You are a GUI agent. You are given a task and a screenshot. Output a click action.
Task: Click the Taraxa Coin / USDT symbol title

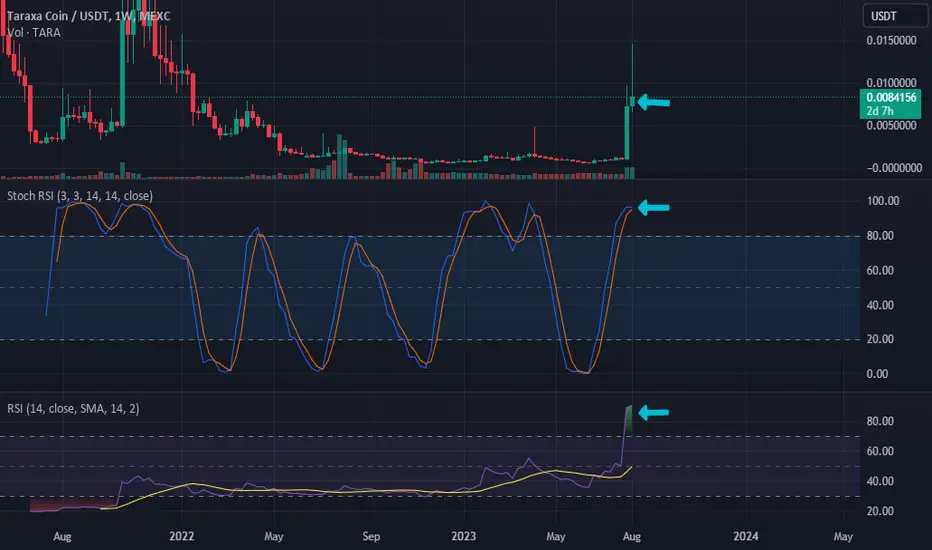tap(88, 16)
